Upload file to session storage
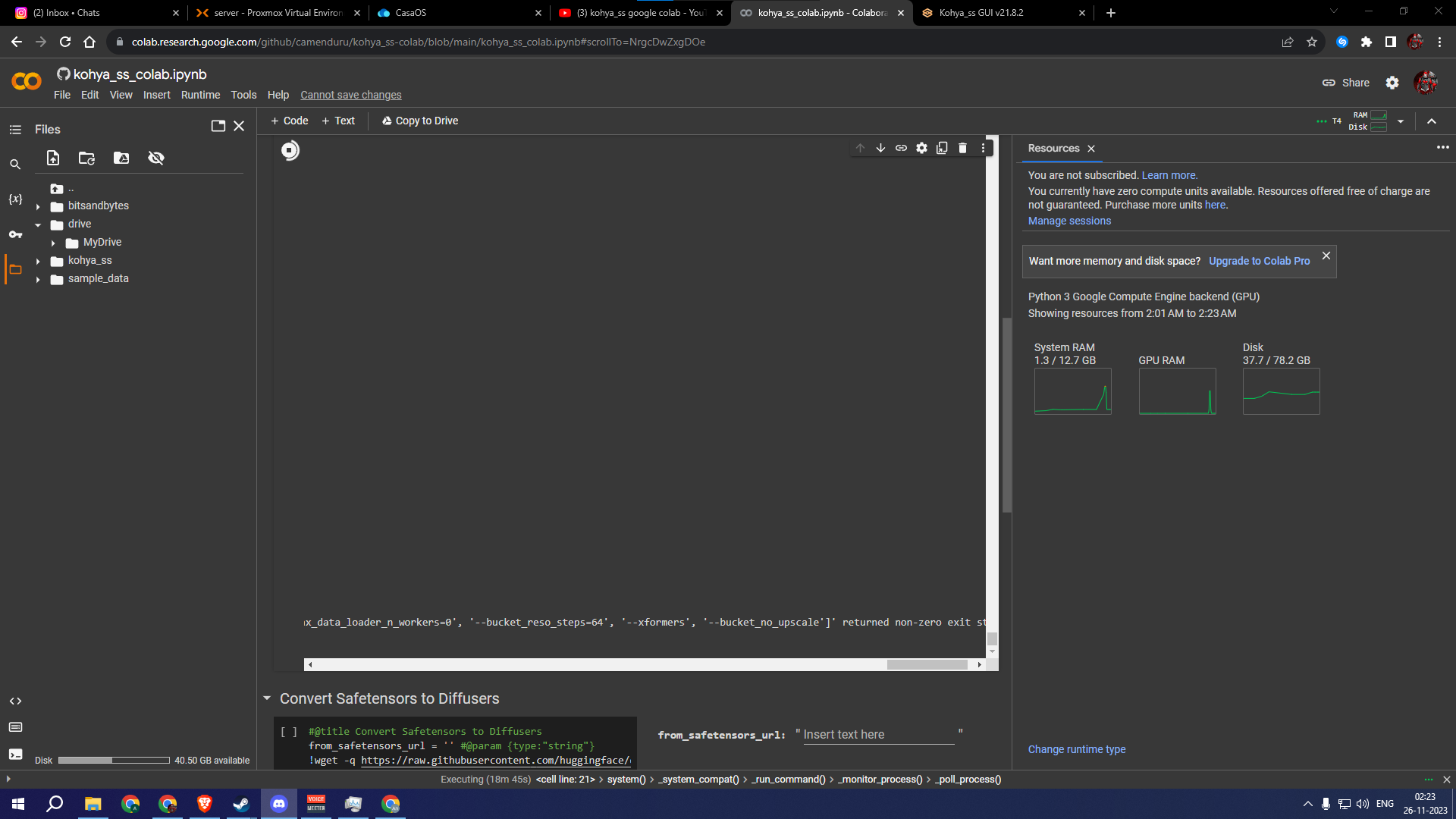The width and height of the screenshot is (1456, 819). (53, 158)
